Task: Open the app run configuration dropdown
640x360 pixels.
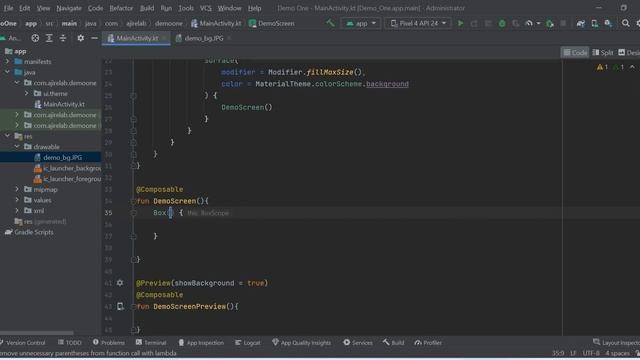Action: (361, 23)
